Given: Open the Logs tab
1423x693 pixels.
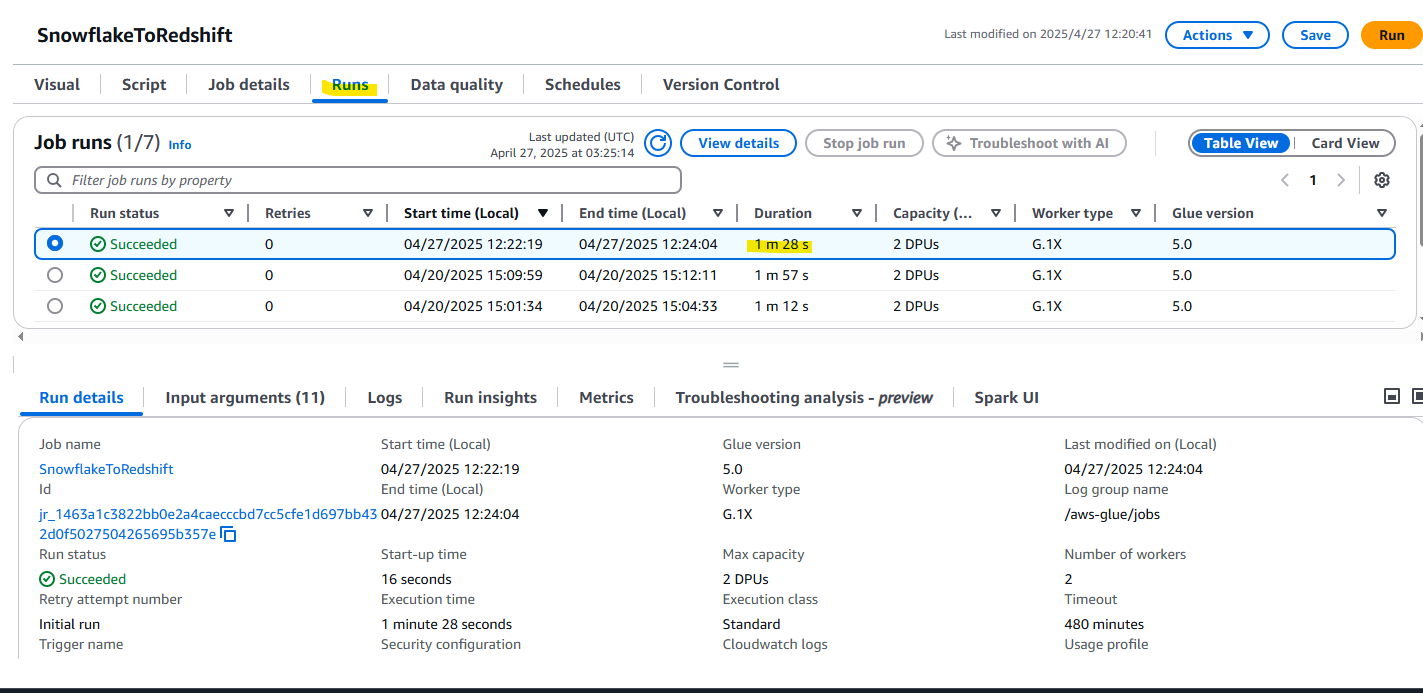Looking at the screenshot, I should pyautogui.click(x=385, y=397).
